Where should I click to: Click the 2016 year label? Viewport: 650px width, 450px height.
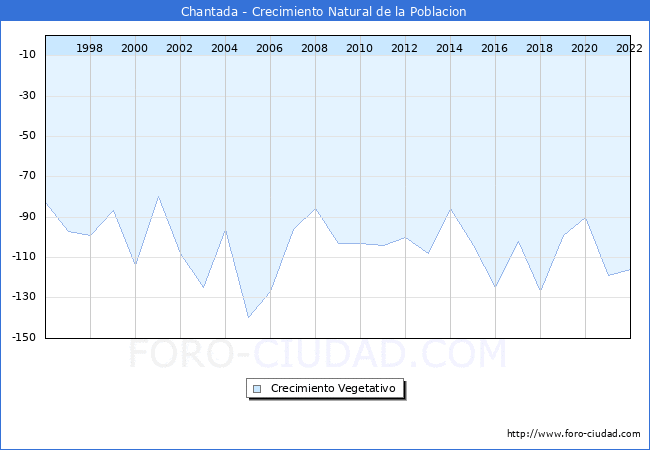(494, 48)
